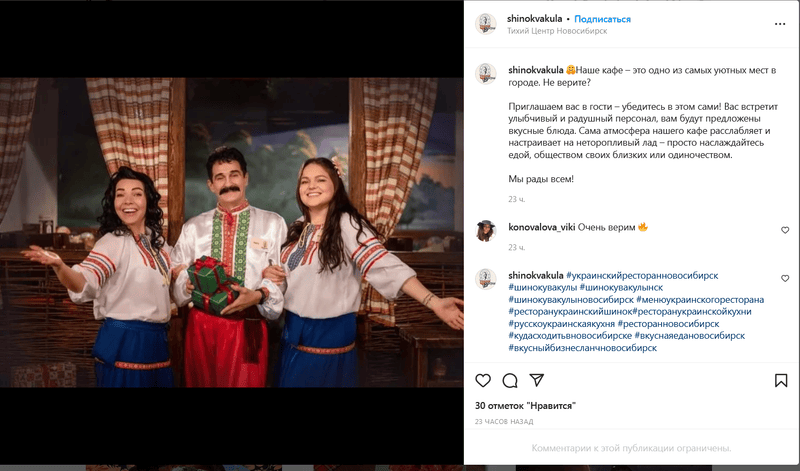This screenshot has width=800, height=471.
Task: Open hashtag #вкусныйбизнесланчновосибирск
Action: [x=582, y=348]
